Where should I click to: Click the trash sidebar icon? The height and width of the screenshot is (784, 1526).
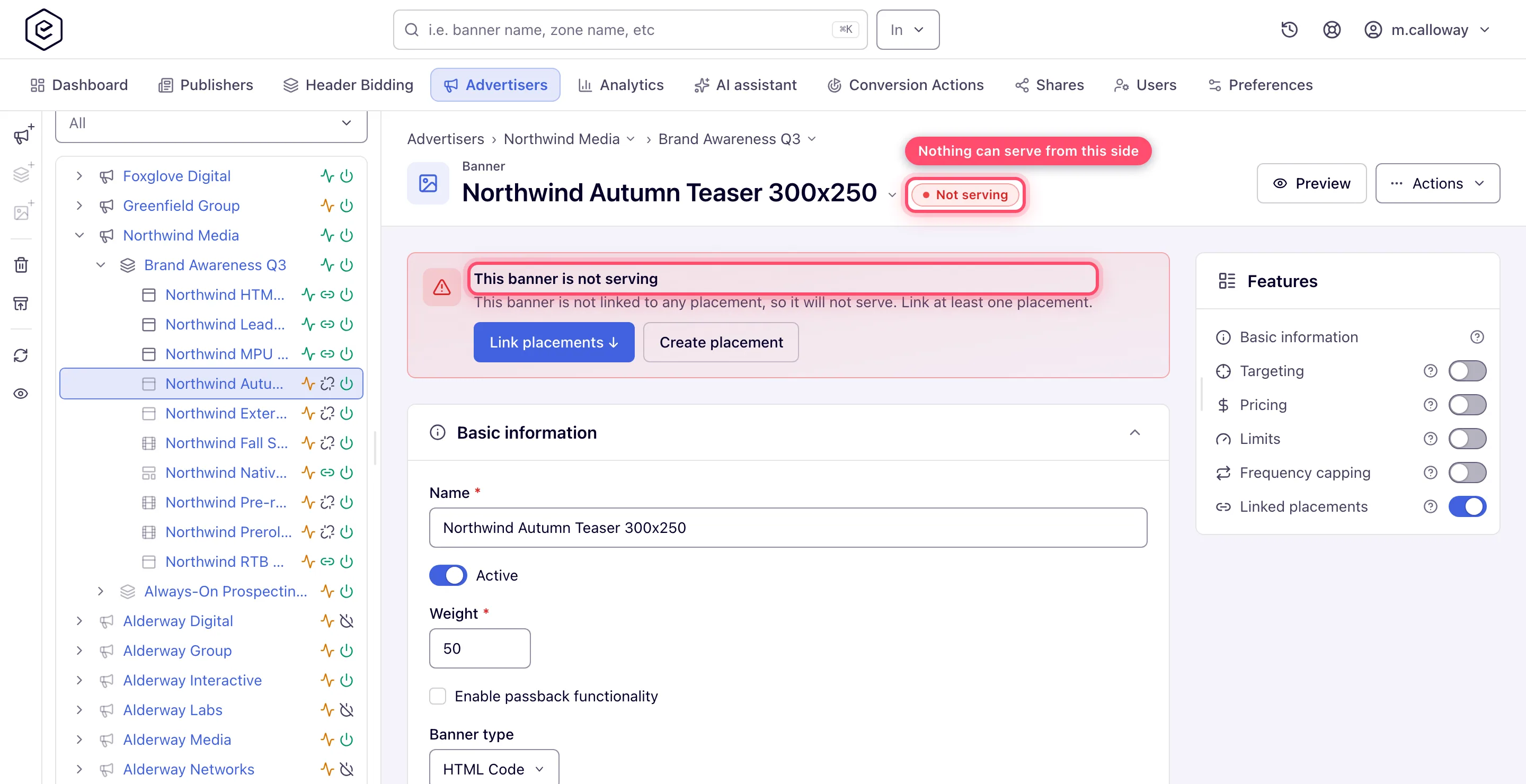pos(21,265)
